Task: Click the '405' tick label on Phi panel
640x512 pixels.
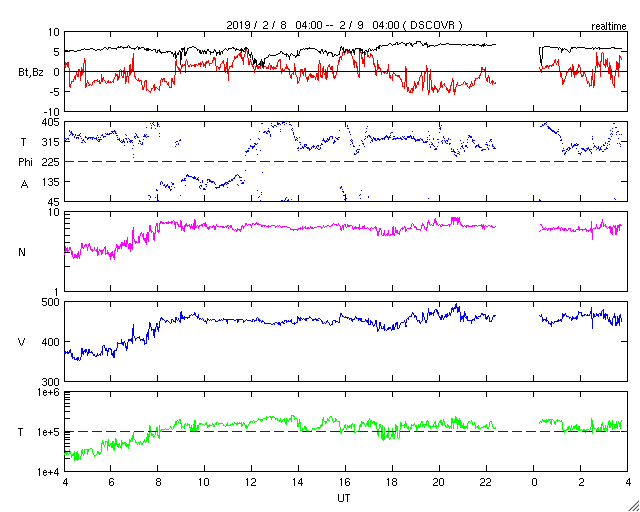Action: tap(51, 122)
